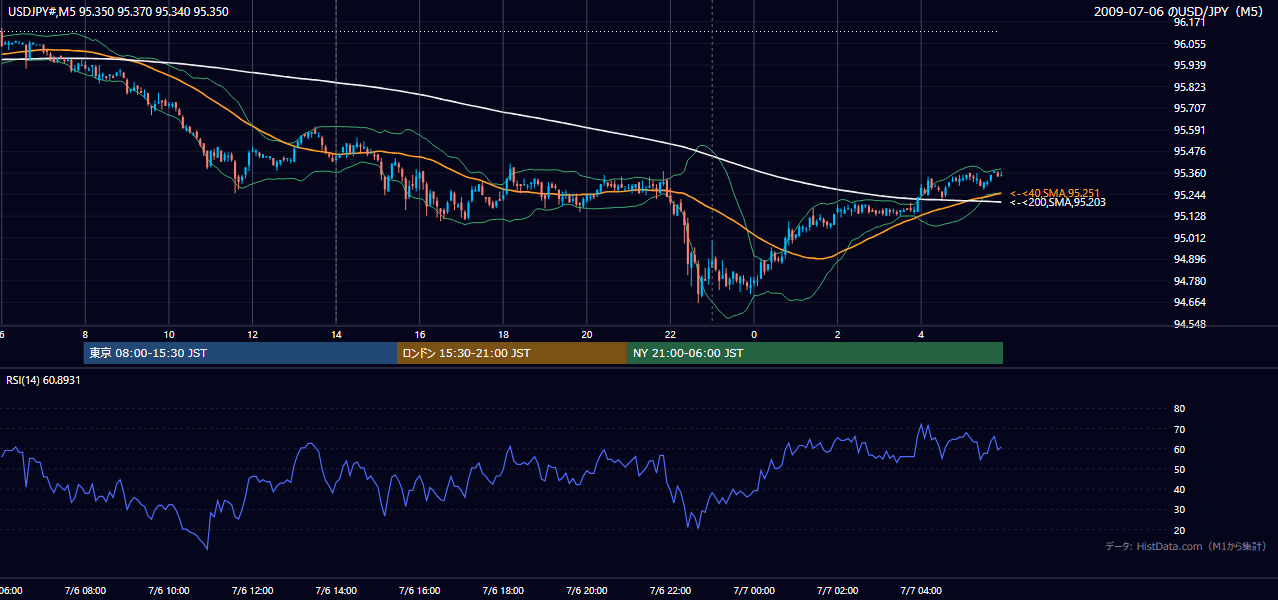
Task: Click the HistData.com data credit text
Action: [1185, 546]
